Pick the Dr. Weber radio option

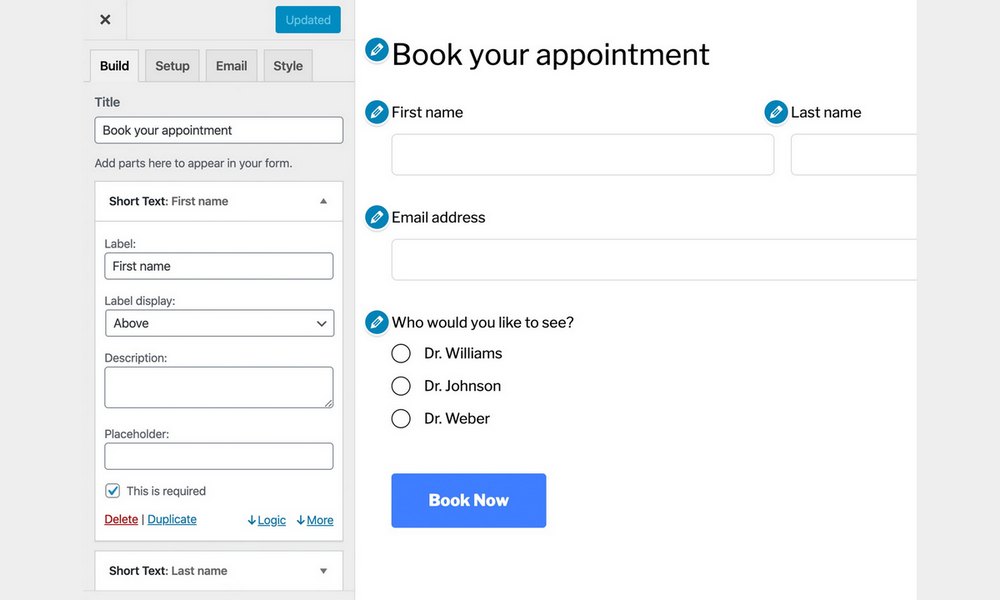401,419
